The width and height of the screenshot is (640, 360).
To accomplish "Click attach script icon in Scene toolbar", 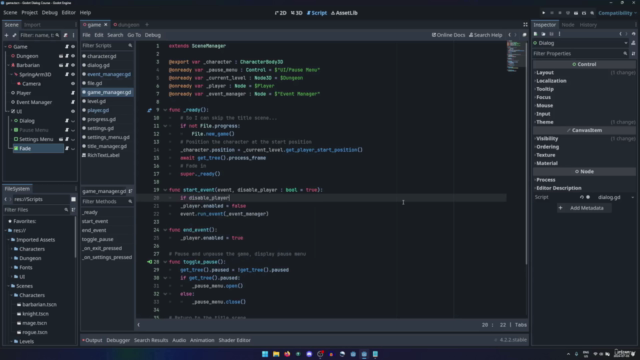I will click(x=65, y=36).
